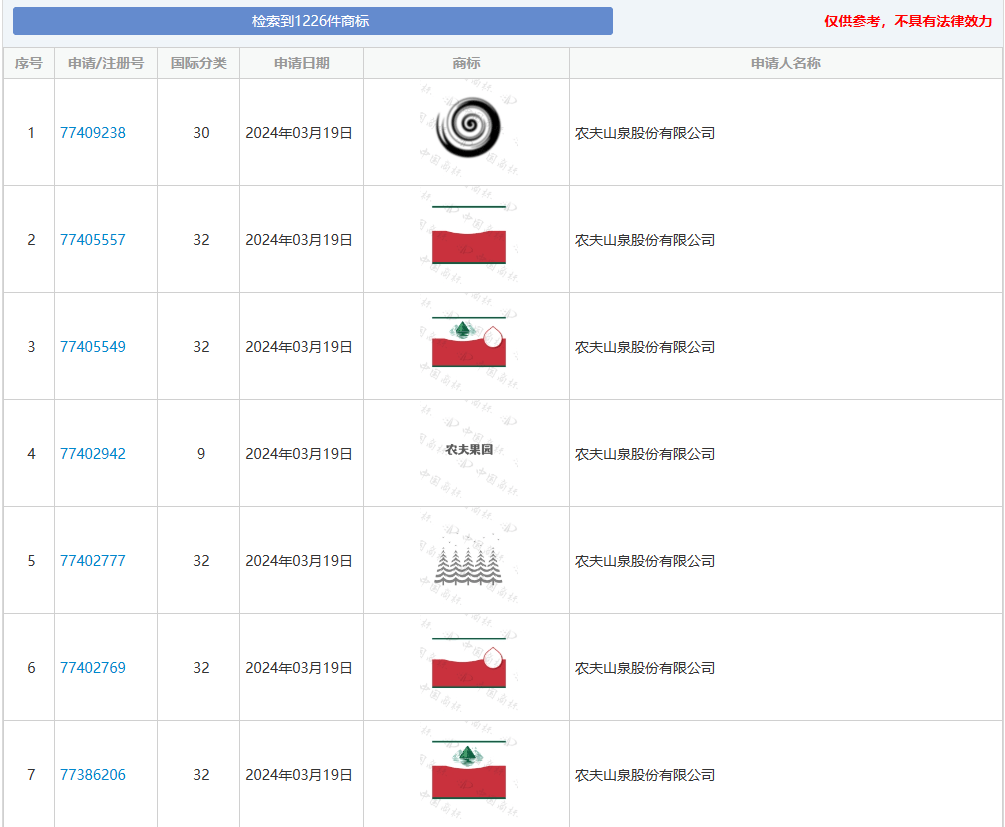Click the 农夫果园 text trademark image

click(x=468, y=451)
